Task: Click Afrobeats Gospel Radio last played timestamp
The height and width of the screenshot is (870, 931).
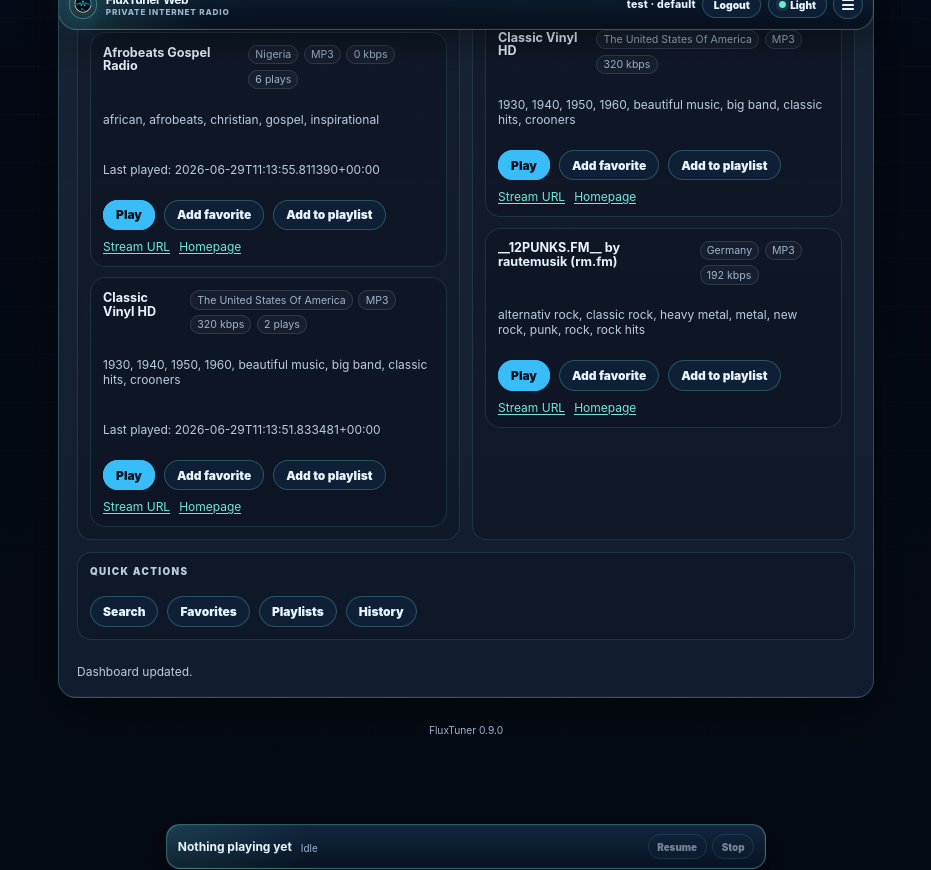Action: click(241, 170)
